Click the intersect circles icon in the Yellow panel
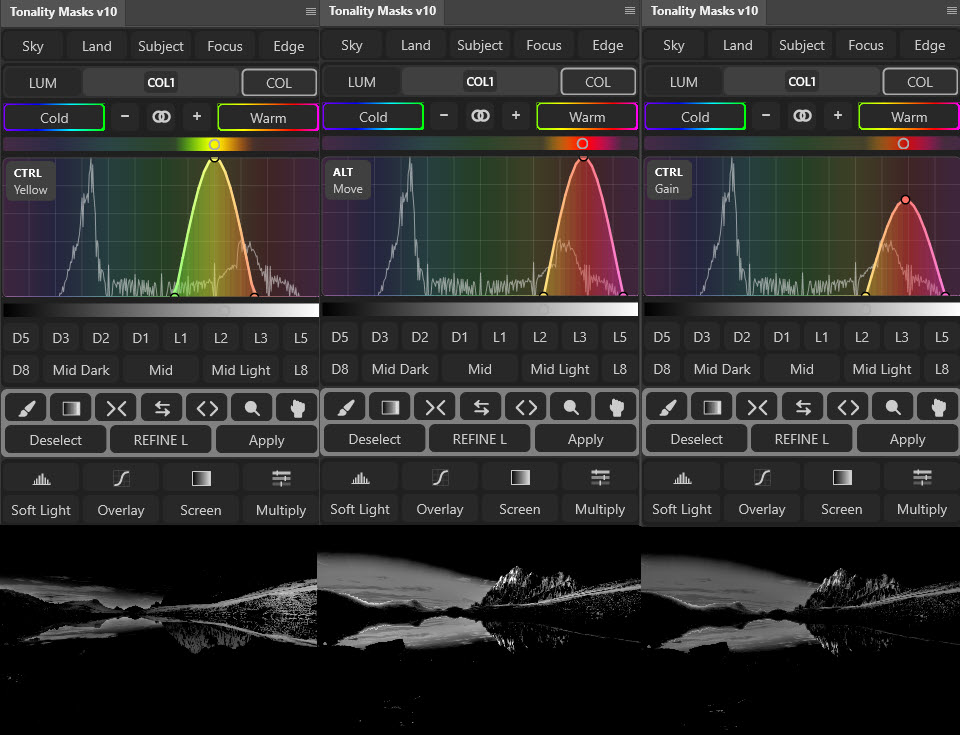 [161, 117]
